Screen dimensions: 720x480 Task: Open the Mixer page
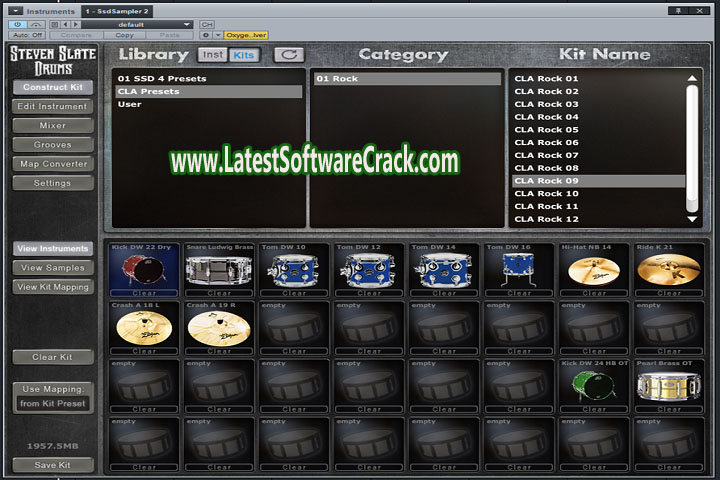click(x=53, y=126)
